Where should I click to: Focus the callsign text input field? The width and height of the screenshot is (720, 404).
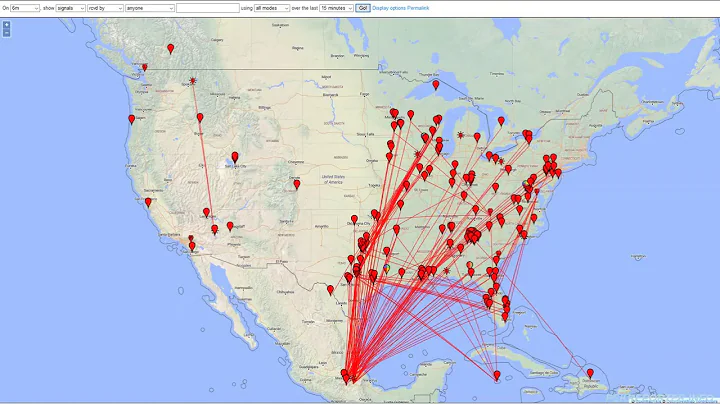pos(208,8)
